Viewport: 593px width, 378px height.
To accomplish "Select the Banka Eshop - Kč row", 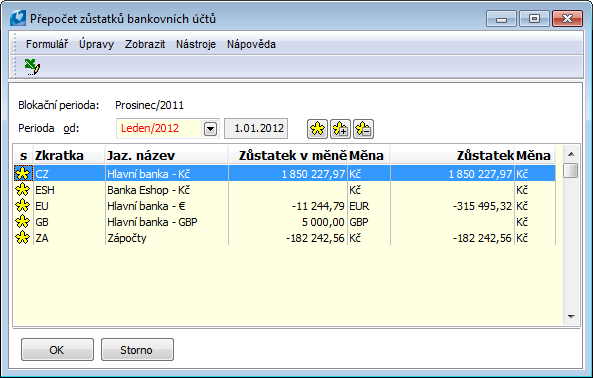I will [284, 190].
